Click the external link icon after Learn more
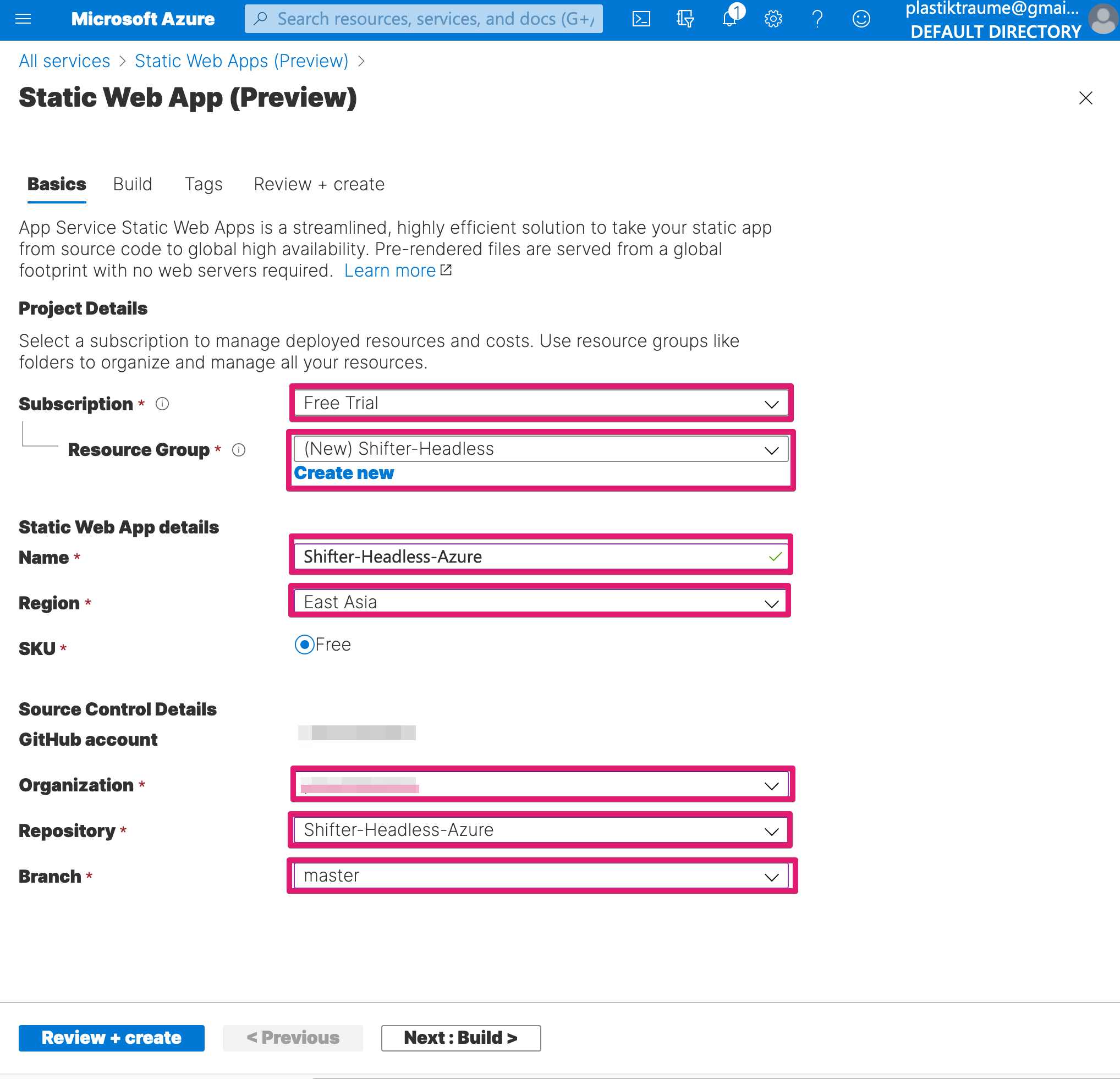Image resolution: width=1120 pixels, height=1079 pixels. [446, 270]
